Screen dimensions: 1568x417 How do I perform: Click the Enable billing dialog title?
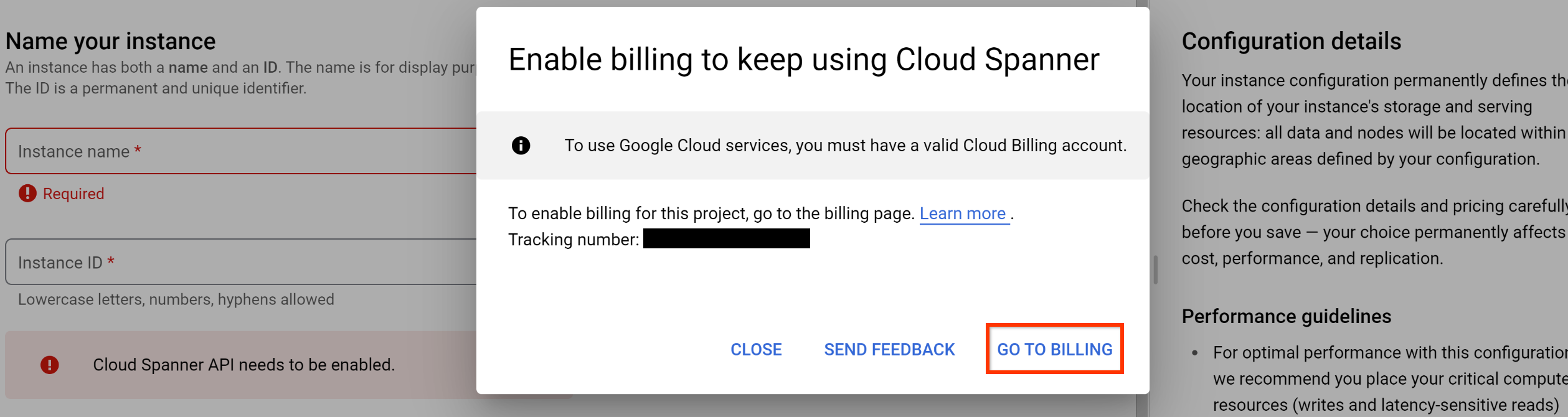pos(803,60)
